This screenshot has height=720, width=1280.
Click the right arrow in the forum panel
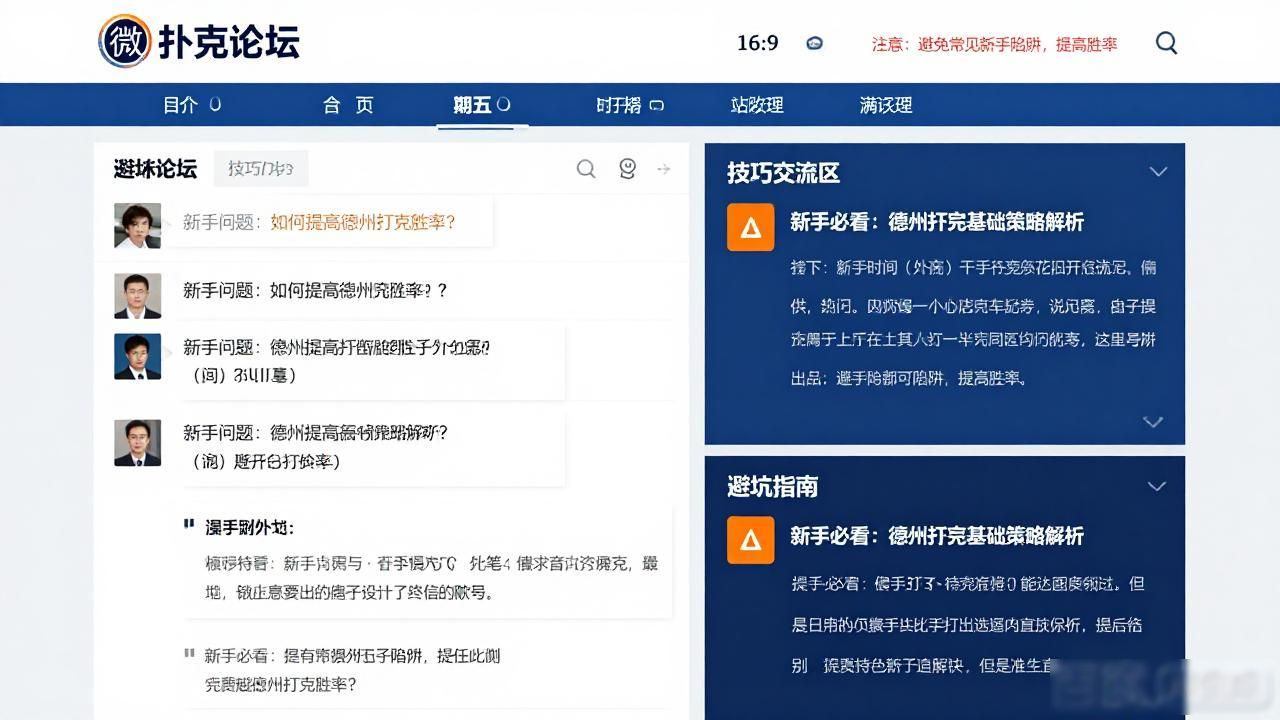(664, 169)
